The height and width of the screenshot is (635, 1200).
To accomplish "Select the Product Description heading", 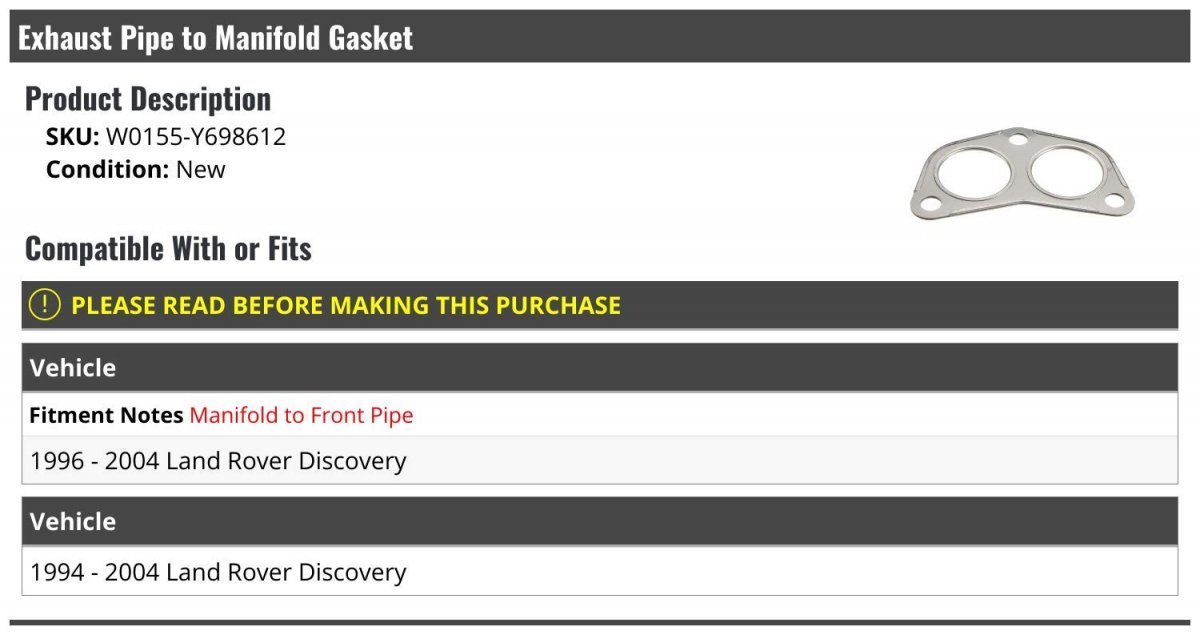I will point(148,98).
